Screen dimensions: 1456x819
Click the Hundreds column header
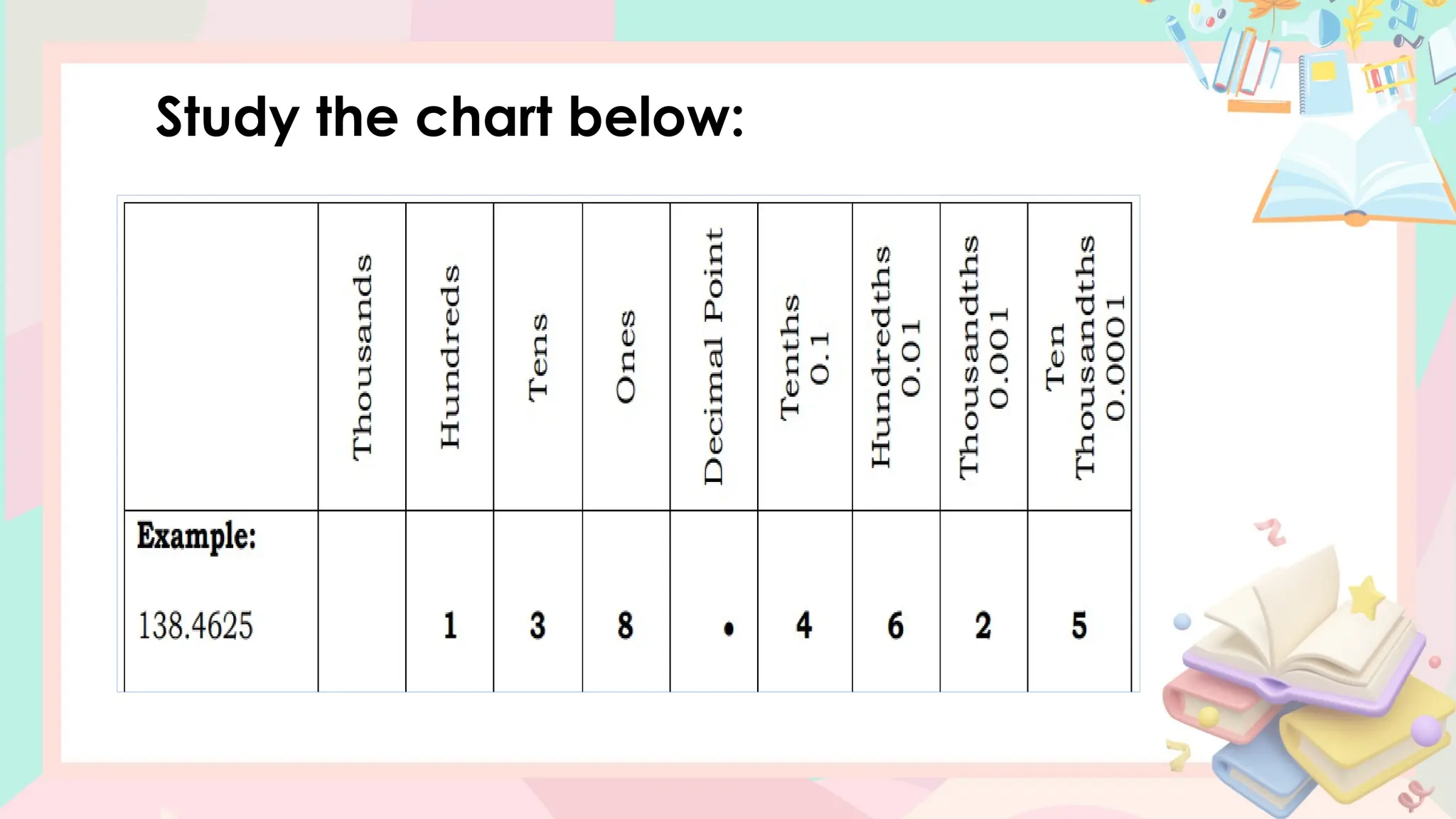point(449,357)
